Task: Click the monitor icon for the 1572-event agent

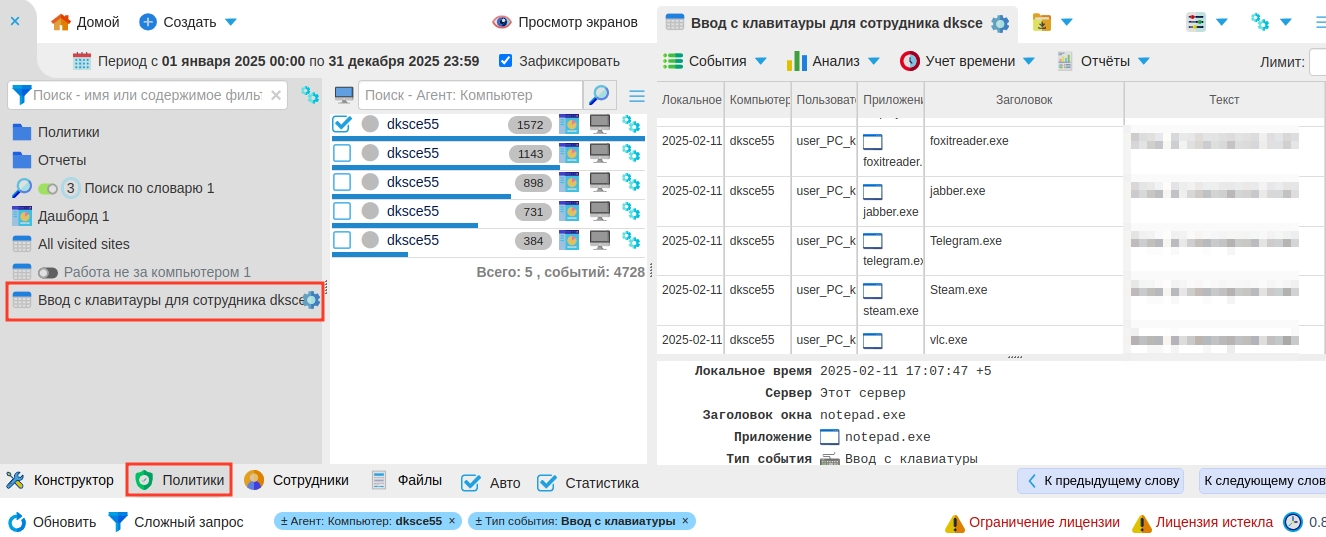Action: pos(600,124)
